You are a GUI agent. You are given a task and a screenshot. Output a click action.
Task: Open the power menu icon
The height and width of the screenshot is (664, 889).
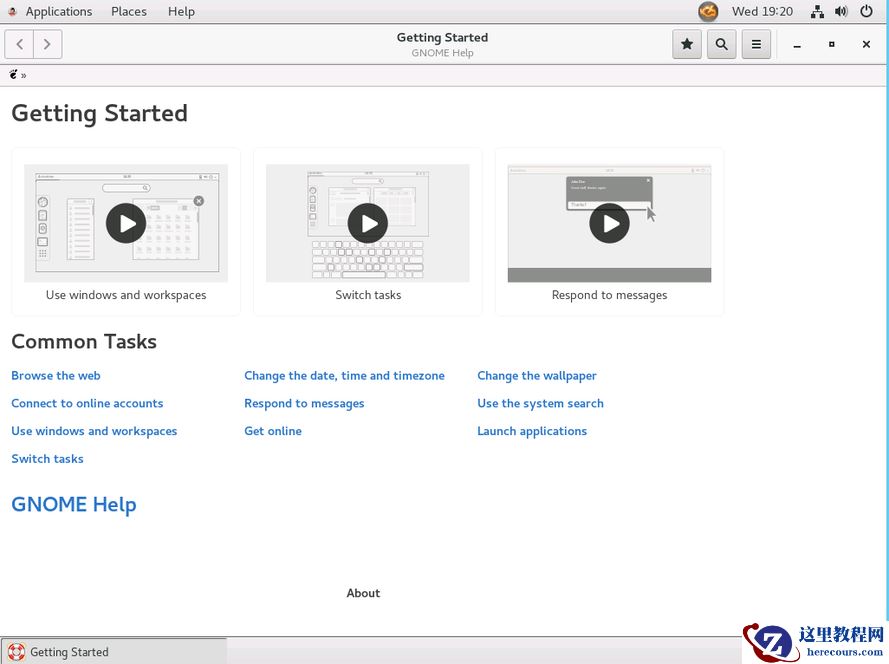[x=866, y=12]
